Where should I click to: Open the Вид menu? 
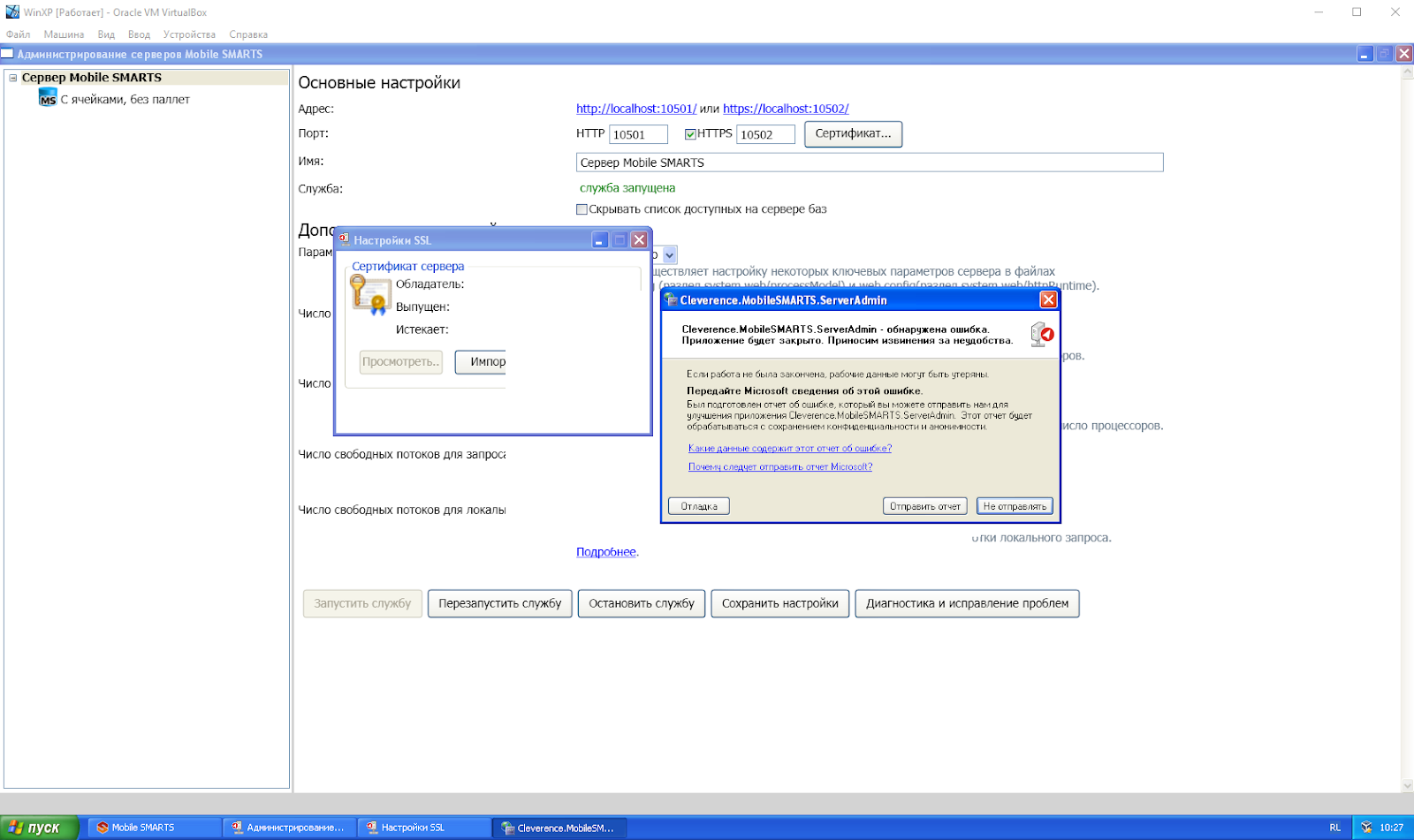point(106,34)
